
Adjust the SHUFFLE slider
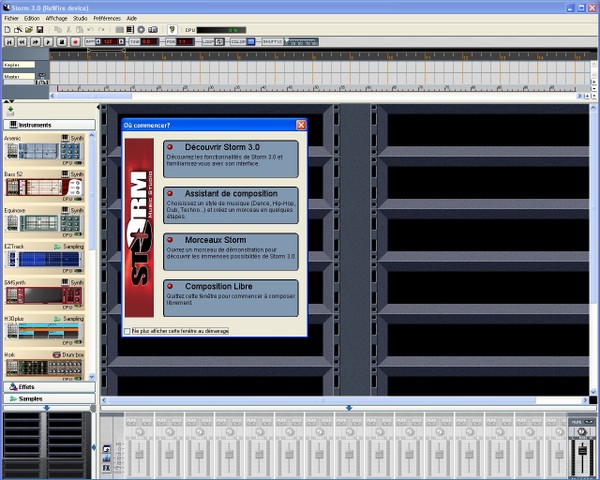tap(302, 42)
